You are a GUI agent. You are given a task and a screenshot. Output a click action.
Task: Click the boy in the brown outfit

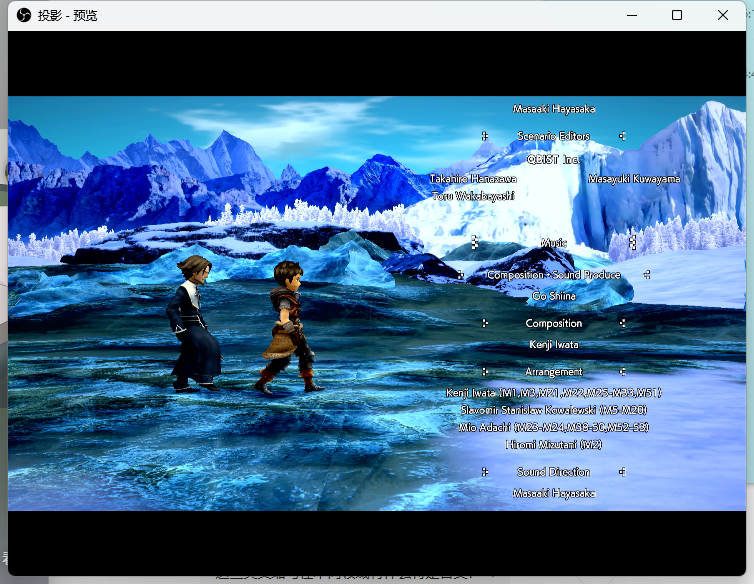coord(288,327)
